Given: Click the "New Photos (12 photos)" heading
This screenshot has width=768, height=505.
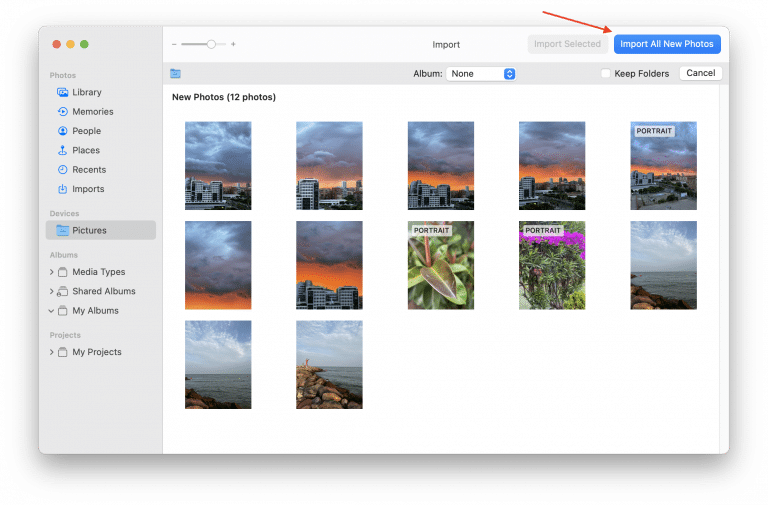Looking at the screenshot, I should pyautogui.click(x=224, y=97).
